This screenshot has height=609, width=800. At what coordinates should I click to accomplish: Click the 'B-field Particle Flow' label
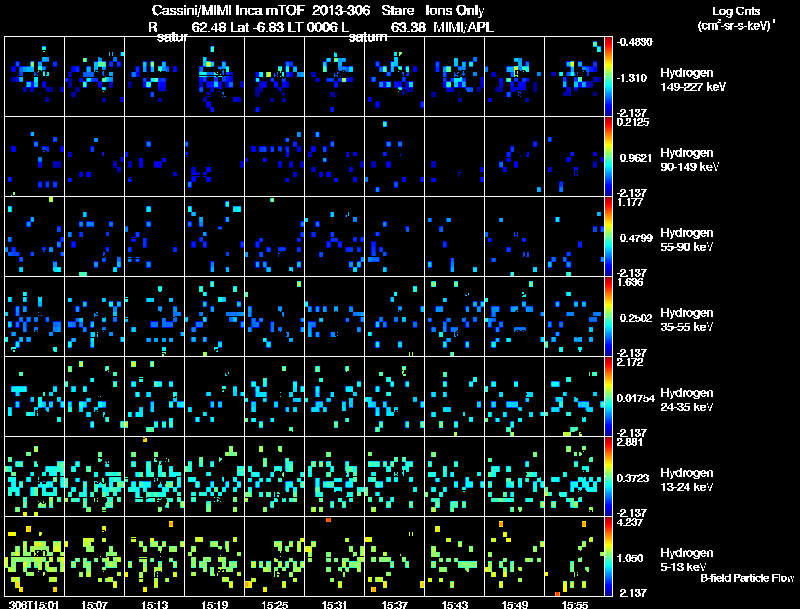[x=747, y=578]
